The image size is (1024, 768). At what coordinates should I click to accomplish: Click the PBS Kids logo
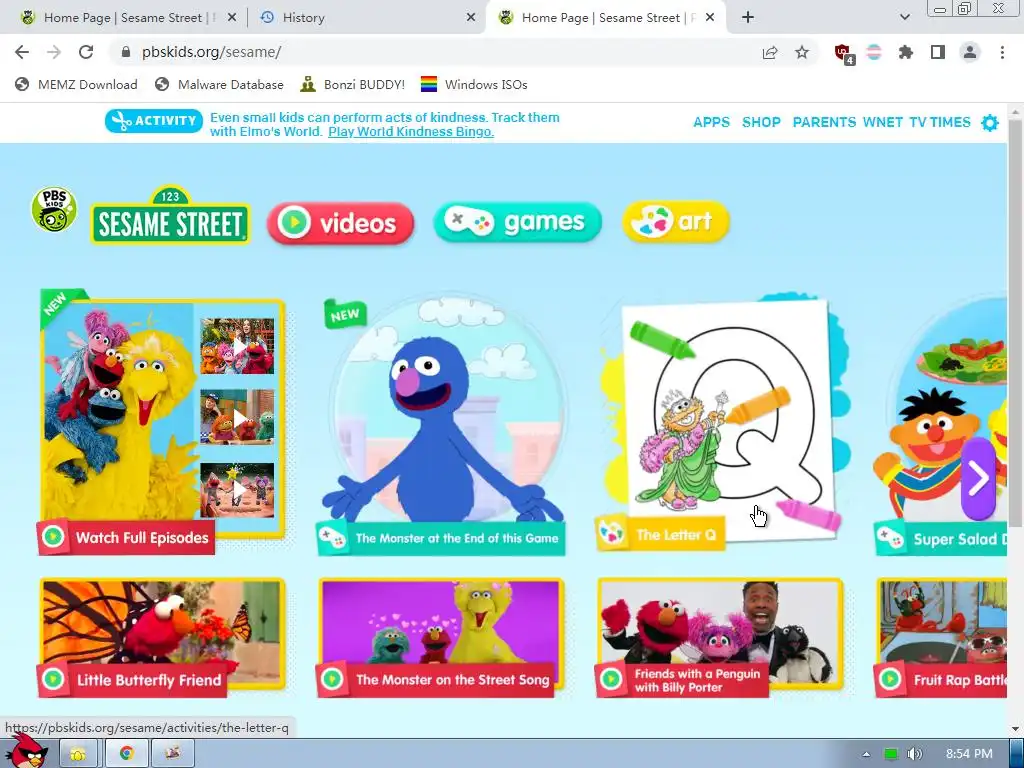click(54, 210)
